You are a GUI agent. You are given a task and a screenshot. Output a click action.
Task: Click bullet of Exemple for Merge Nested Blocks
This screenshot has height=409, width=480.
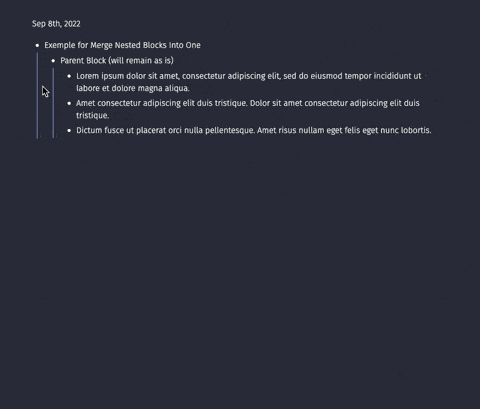tap(37, 45)
